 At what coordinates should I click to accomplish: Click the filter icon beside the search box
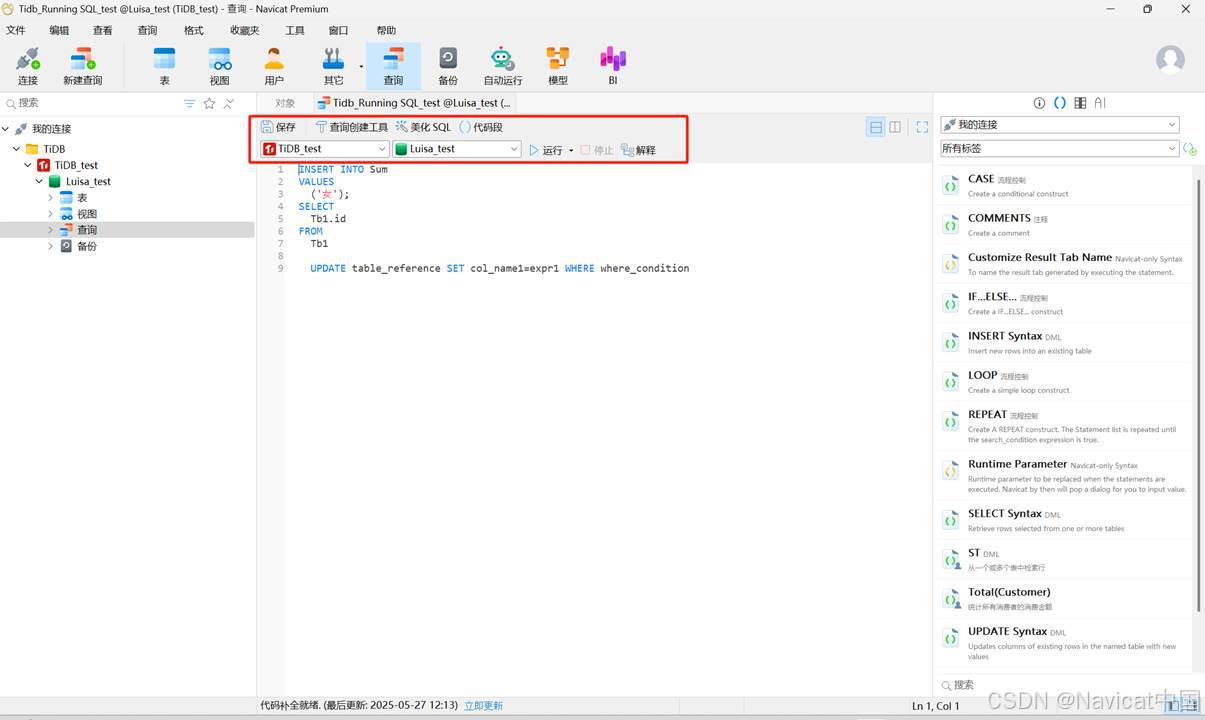coord(190,103)
